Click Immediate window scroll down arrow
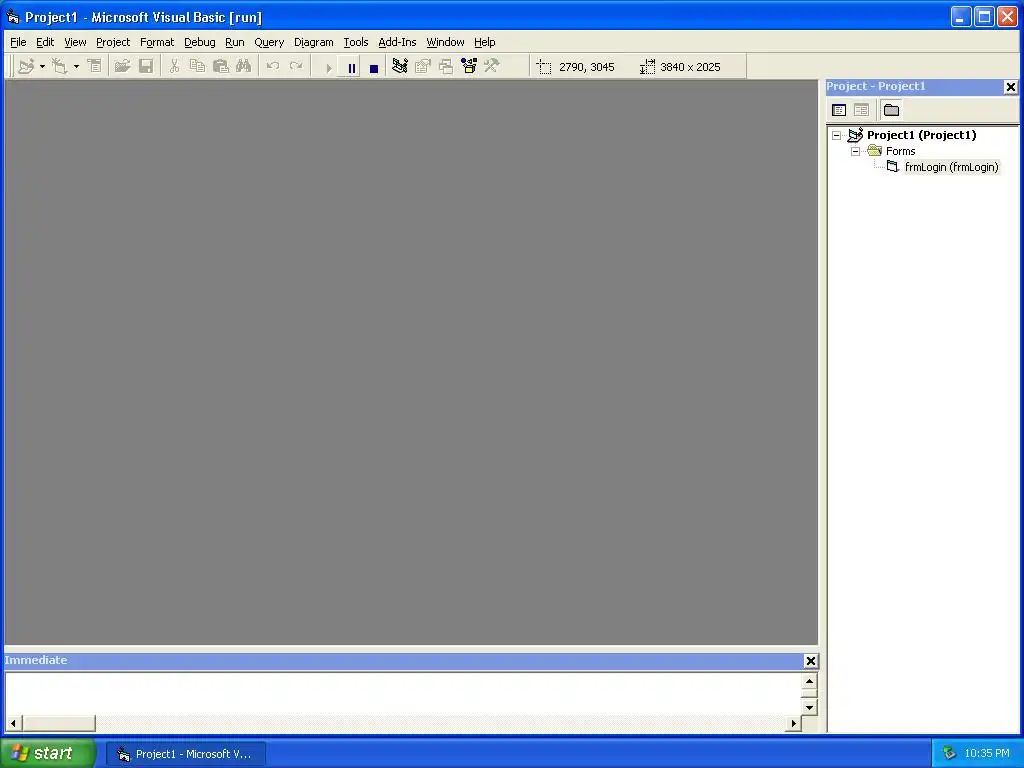The width and height of the screenshot is (1024, 768). 809,707
